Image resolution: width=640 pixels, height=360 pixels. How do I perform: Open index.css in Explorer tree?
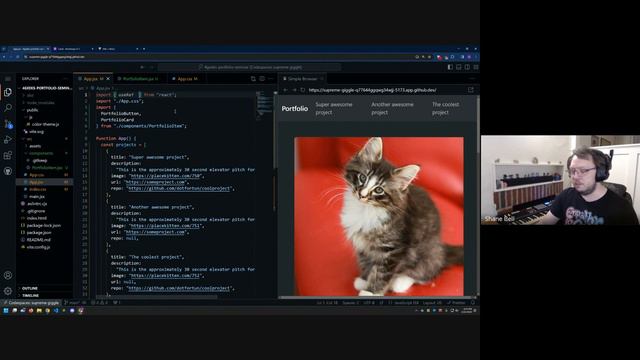(x=38, y=189)
